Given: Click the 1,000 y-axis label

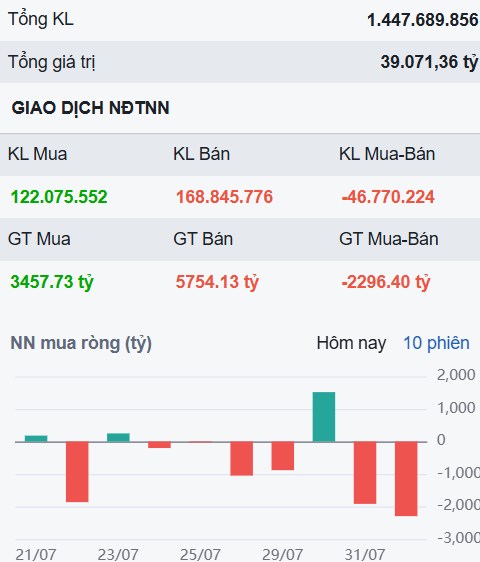Looking at the screenshot, I should [456, 408].
